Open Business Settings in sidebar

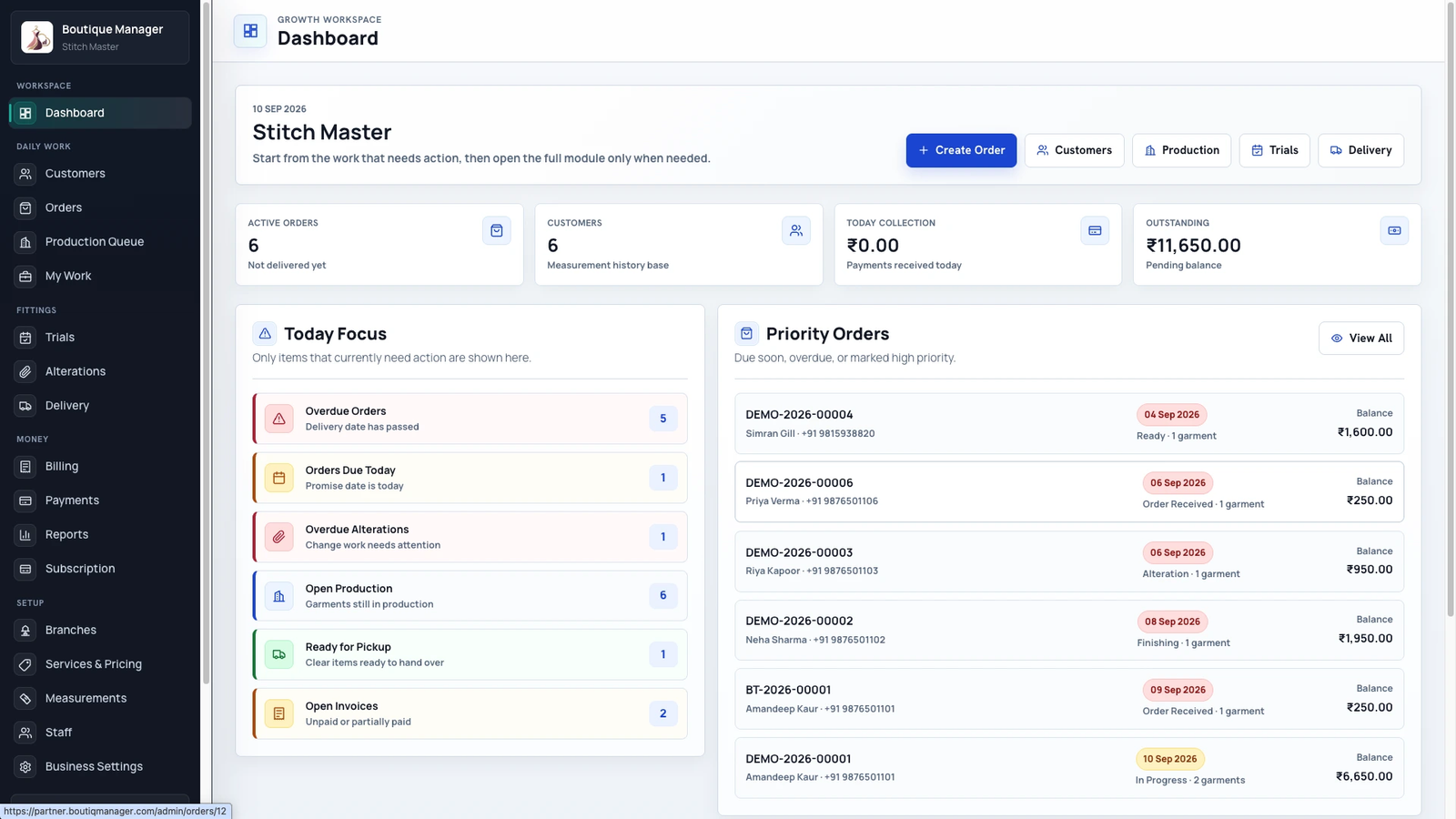tap(100, 766)
